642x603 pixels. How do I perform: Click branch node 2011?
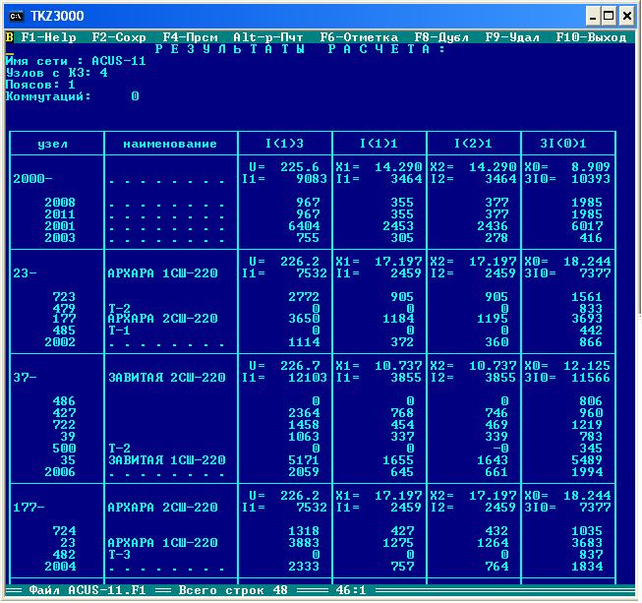tap(60, 214)
